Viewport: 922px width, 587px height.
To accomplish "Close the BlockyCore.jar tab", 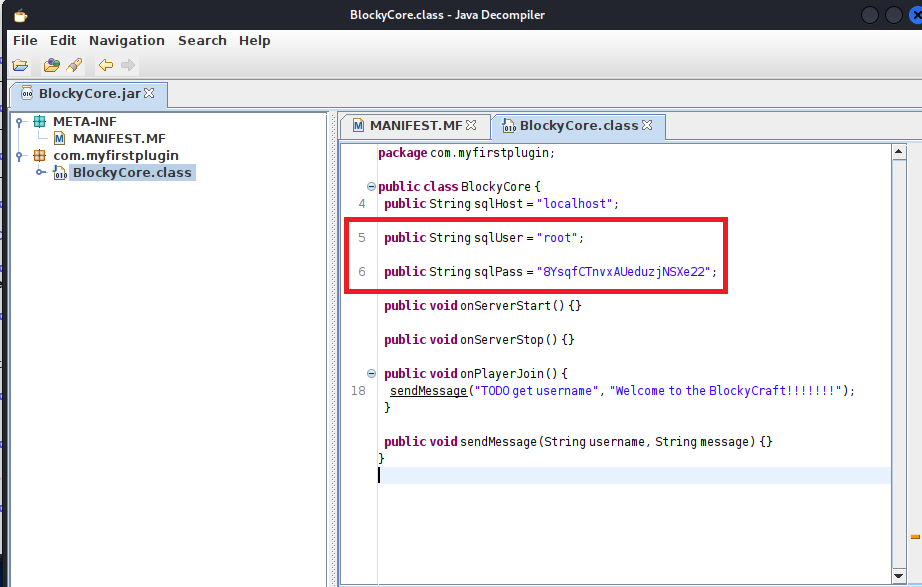I will 150,94.
